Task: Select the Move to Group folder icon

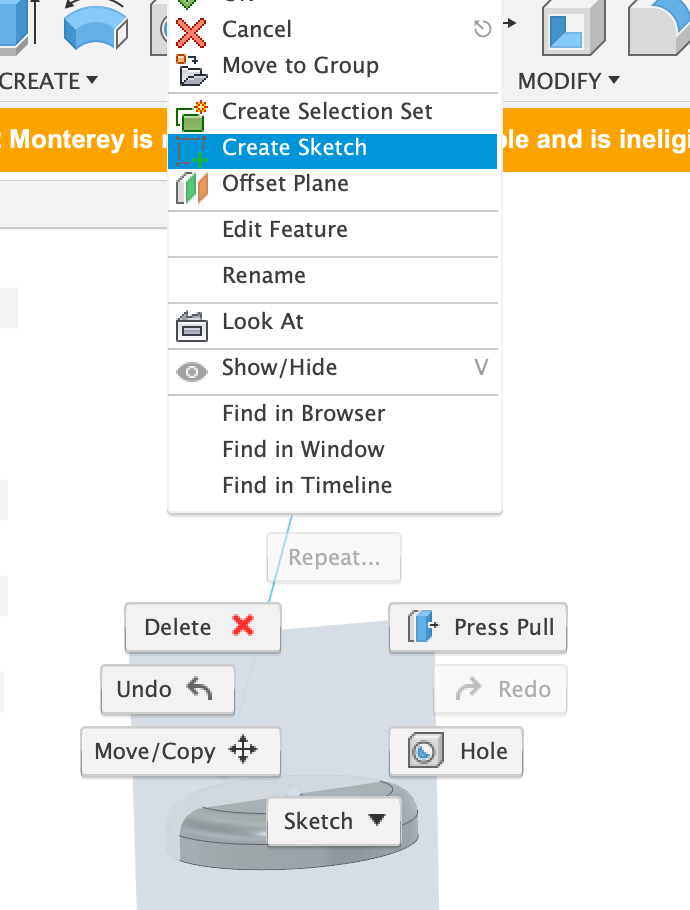Action: [x=192, y=69]
